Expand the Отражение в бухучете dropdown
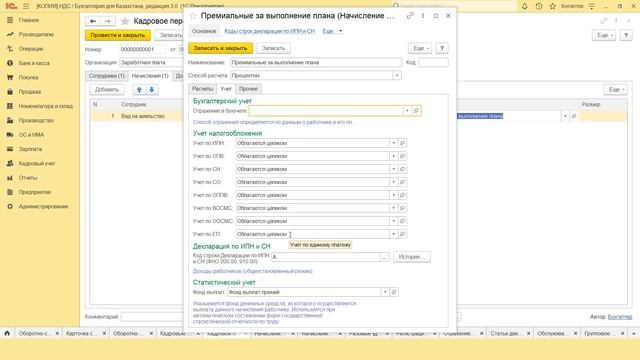 407,111
